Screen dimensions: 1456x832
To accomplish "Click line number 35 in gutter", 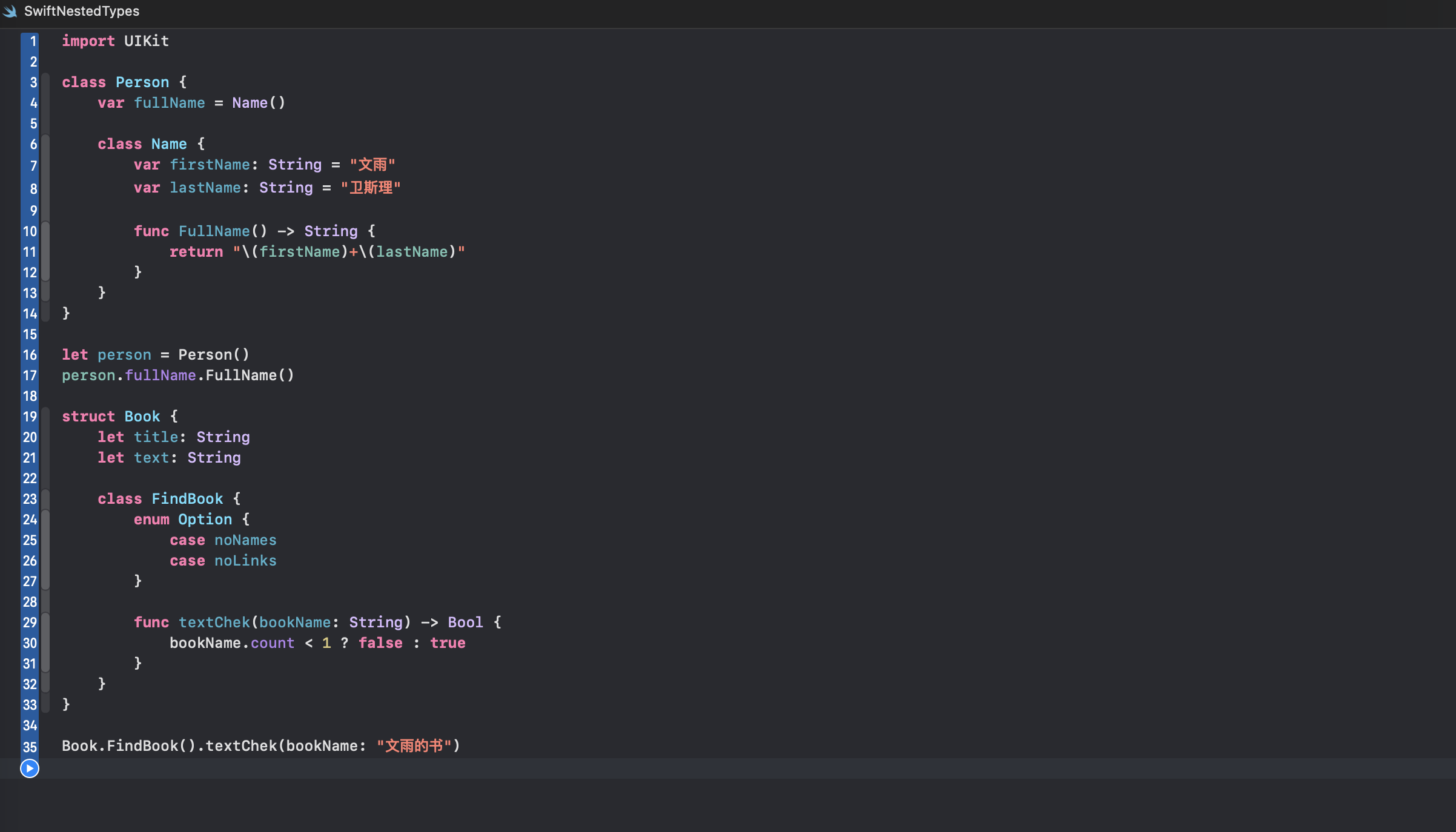I will click(x=30, y=747).
